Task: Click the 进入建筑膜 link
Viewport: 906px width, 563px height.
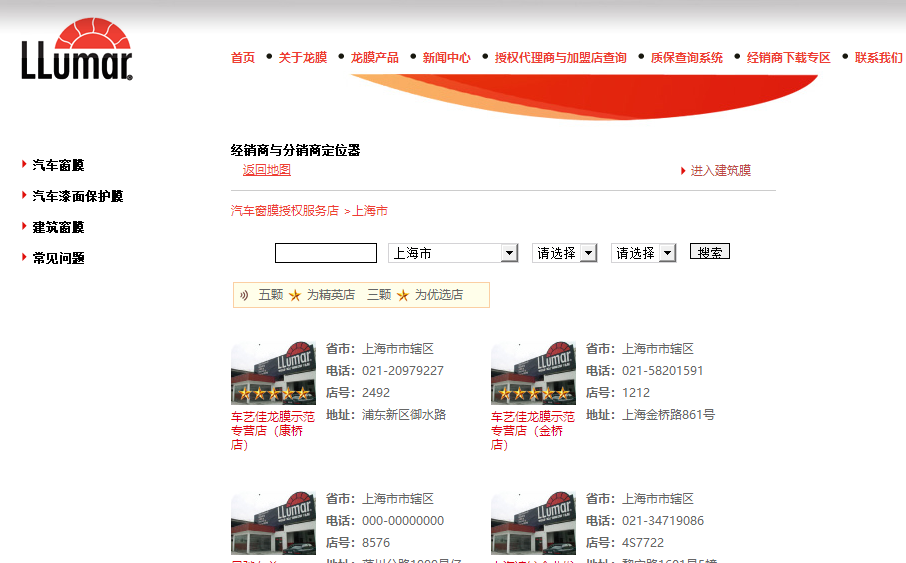Action: (721, 171)
